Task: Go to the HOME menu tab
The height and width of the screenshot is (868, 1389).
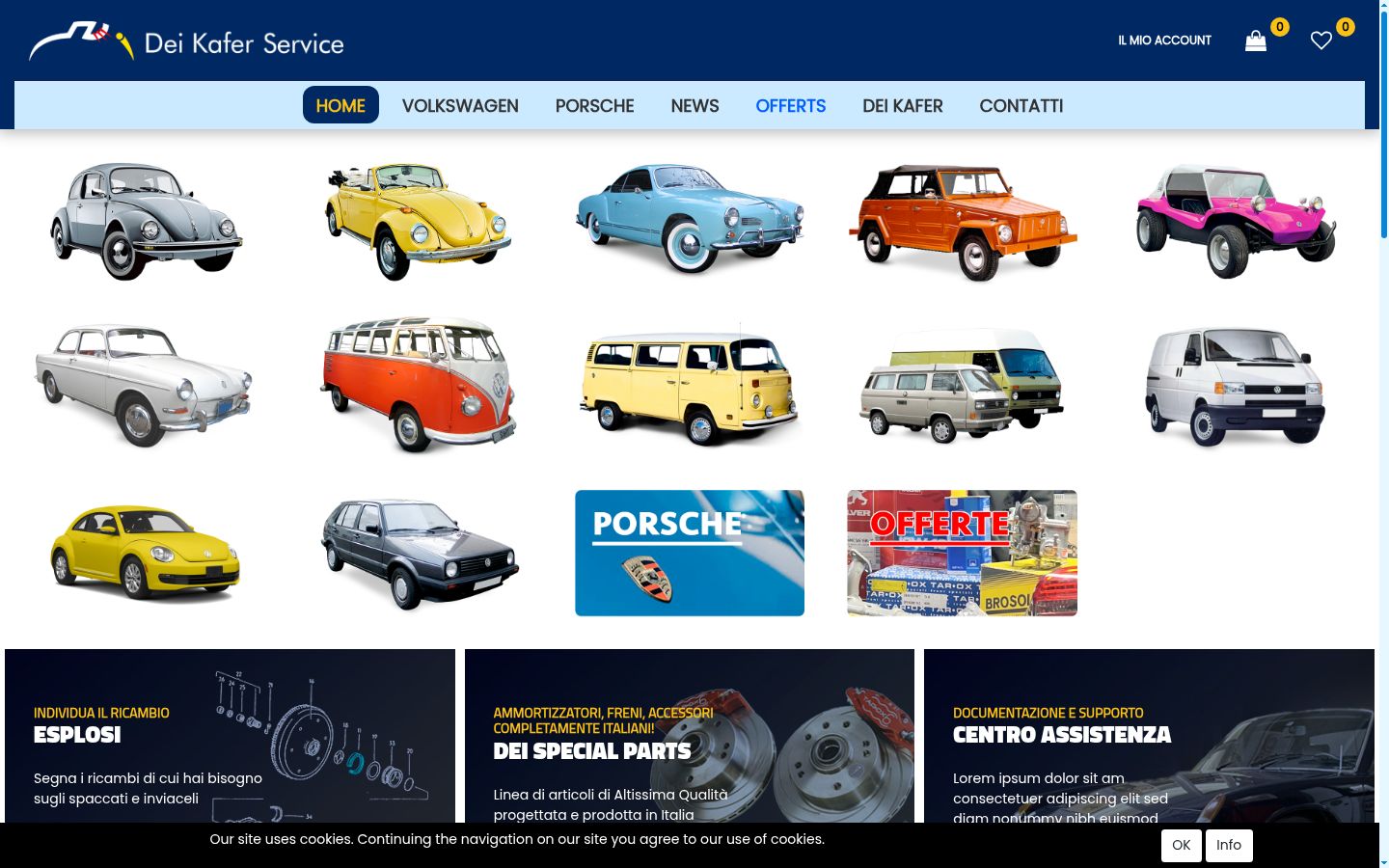Action: 340,105
